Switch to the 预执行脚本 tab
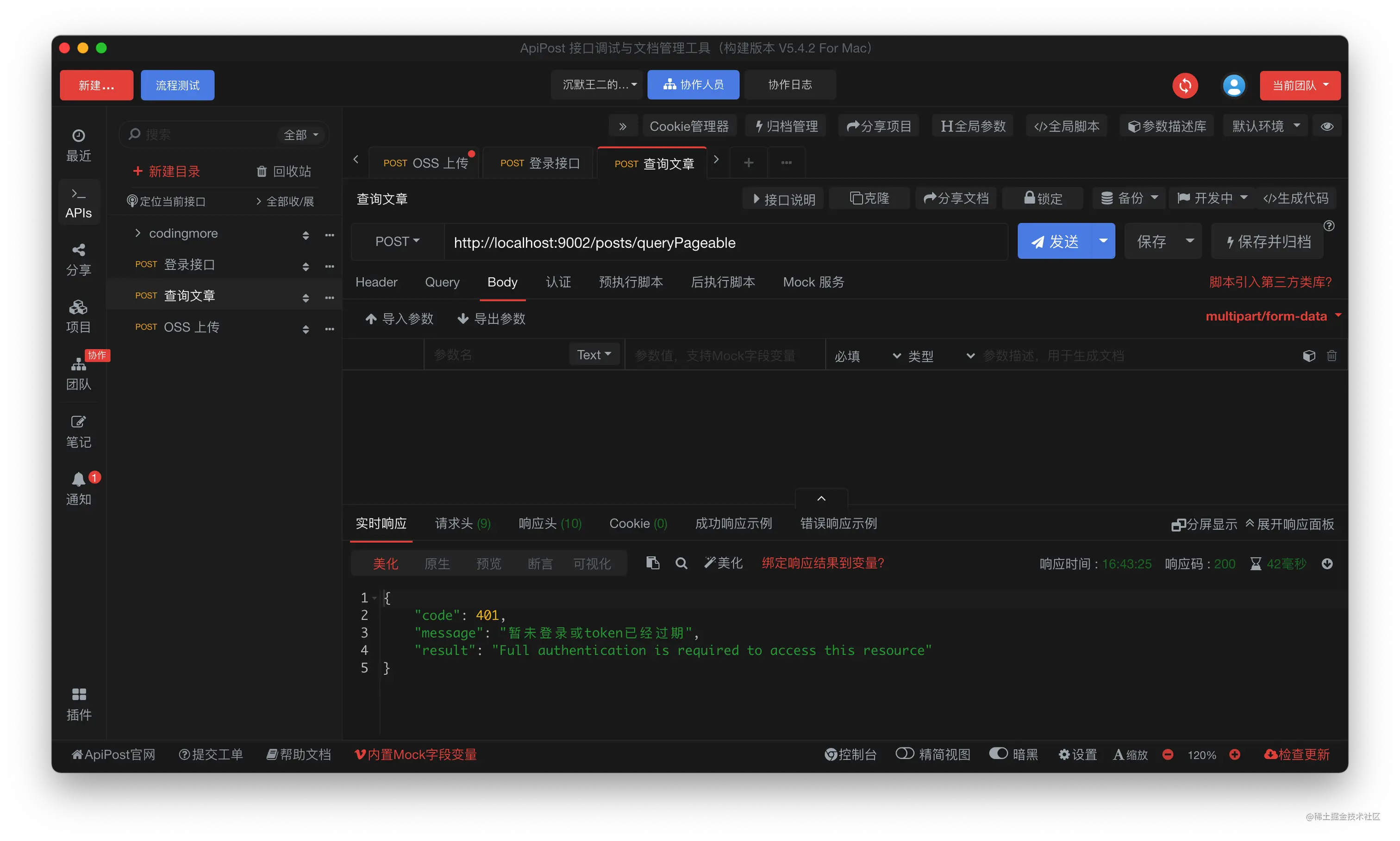Viewport: 1400px width, 841px height. (x=630, y=282)
